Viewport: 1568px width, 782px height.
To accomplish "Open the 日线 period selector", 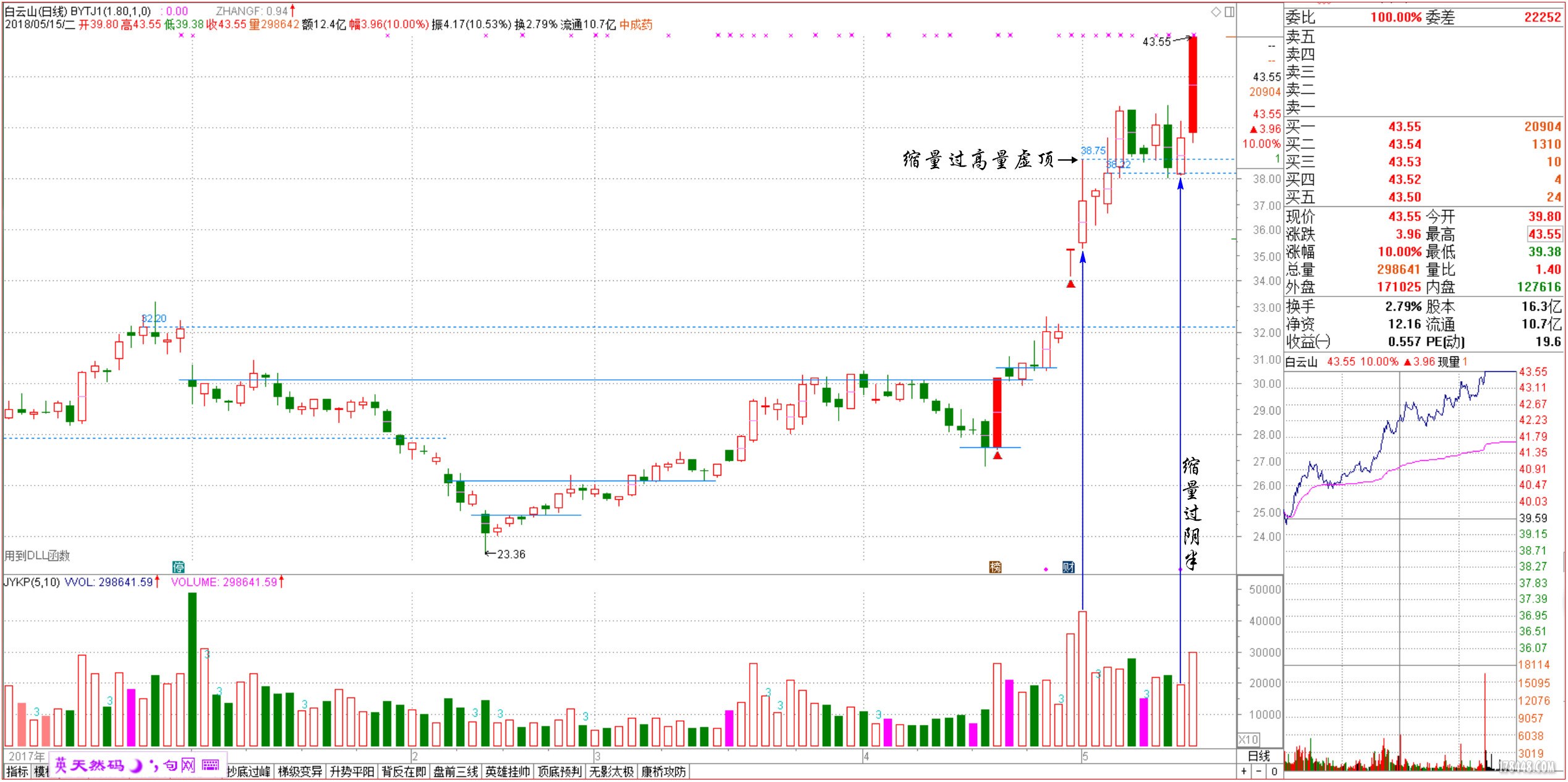I will 1259,756.
